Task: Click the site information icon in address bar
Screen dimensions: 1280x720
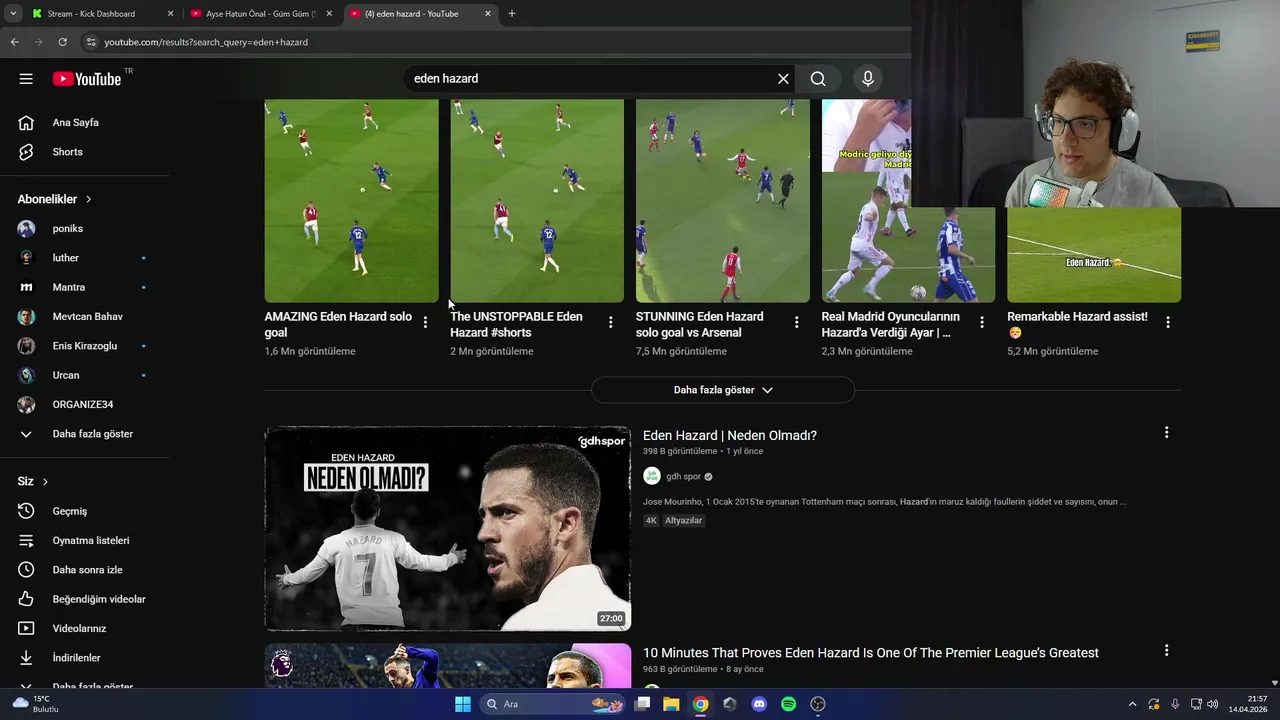Action: click(91, 42)
